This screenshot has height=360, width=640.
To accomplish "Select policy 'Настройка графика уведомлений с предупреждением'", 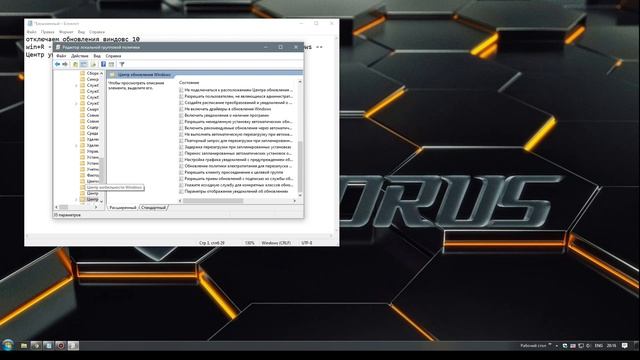I will pyautogui.click(x=236, y=160).
